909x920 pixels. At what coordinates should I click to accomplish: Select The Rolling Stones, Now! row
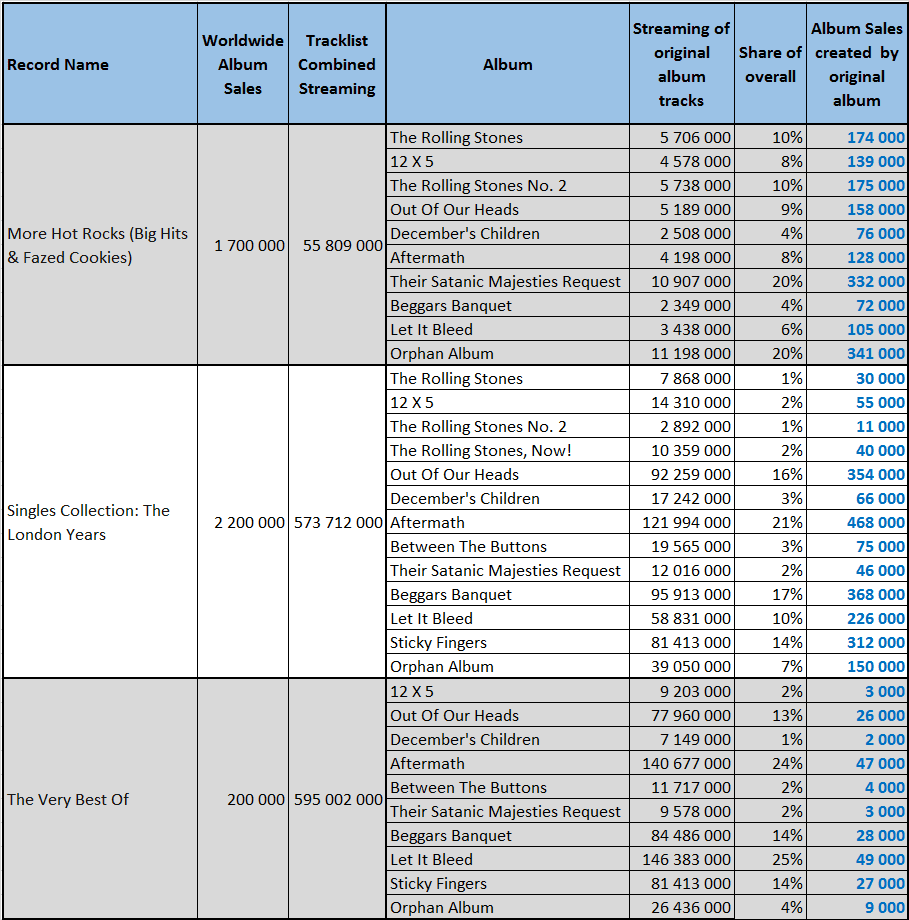click(x=647, y=451)
